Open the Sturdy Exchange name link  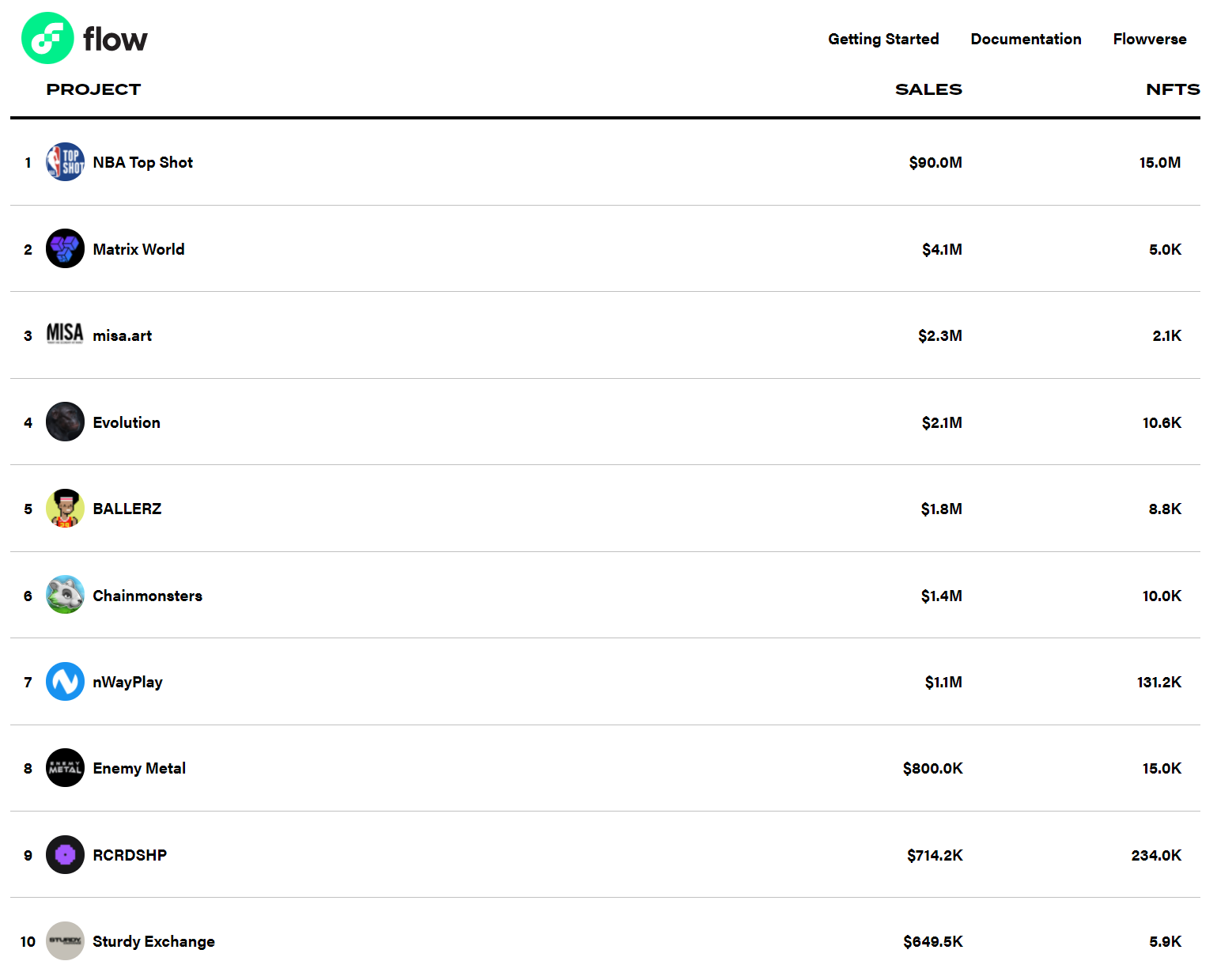coord(153,941)
